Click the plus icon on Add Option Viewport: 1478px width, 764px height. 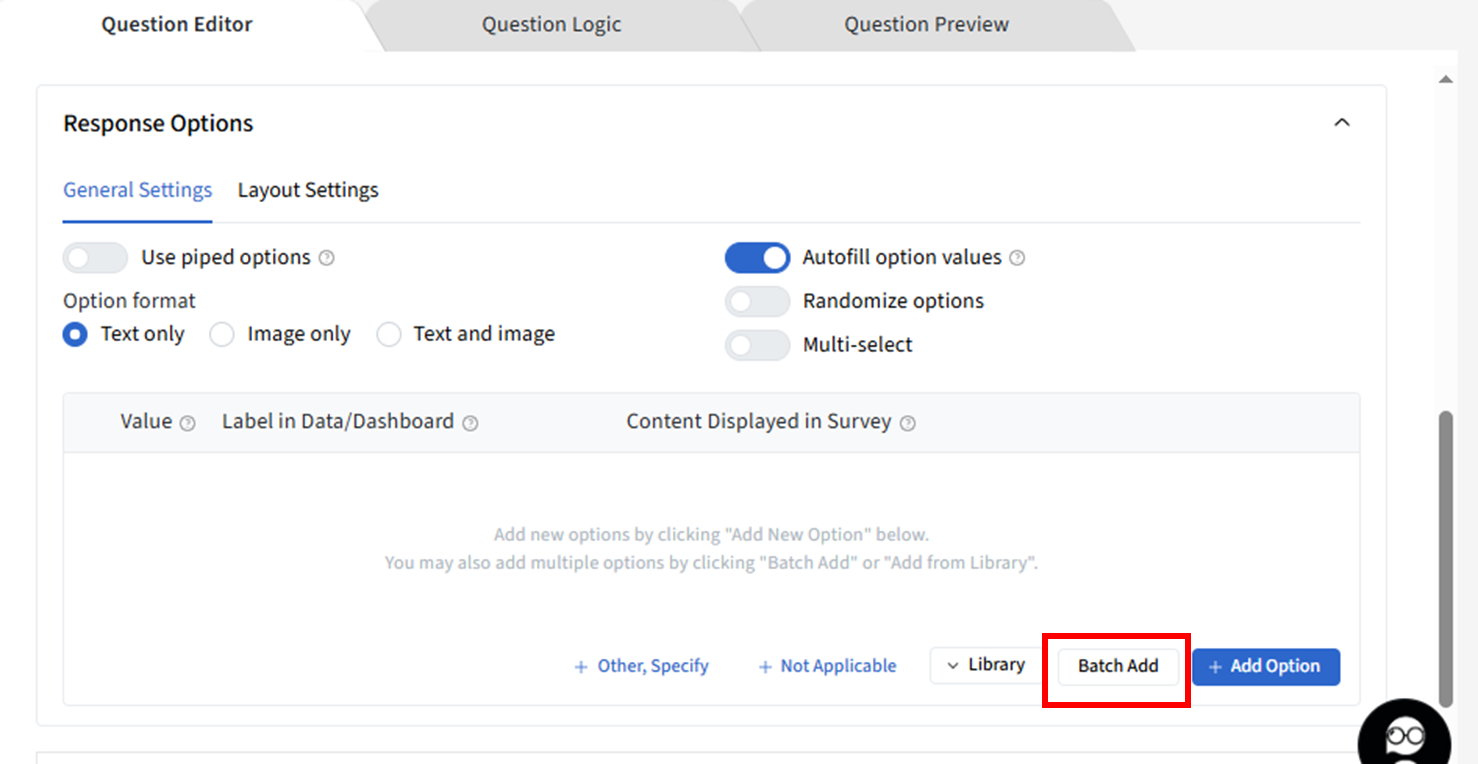(1215, 667)
